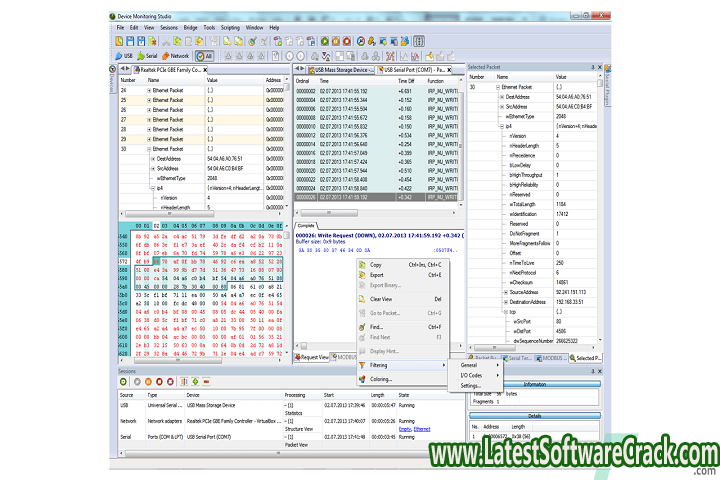Toggle the All sources button

tap(202, 56)
